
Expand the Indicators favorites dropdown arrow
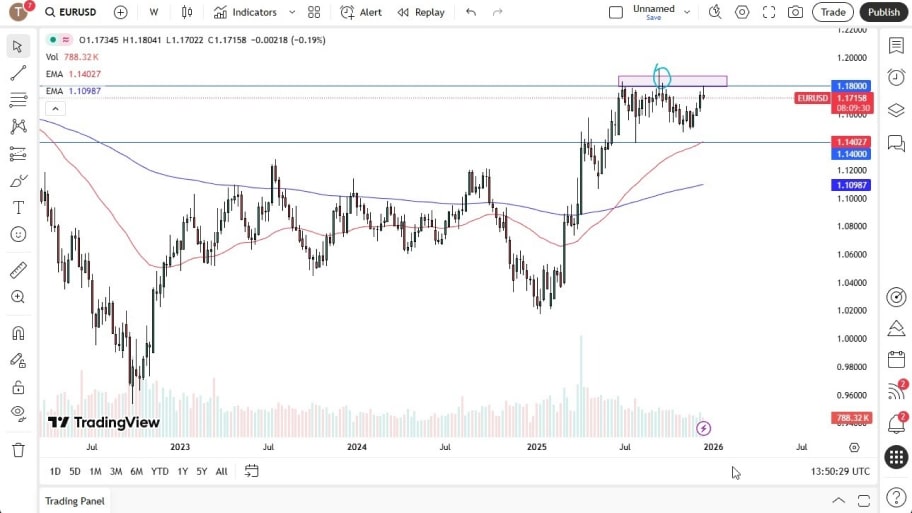point(292,12)
